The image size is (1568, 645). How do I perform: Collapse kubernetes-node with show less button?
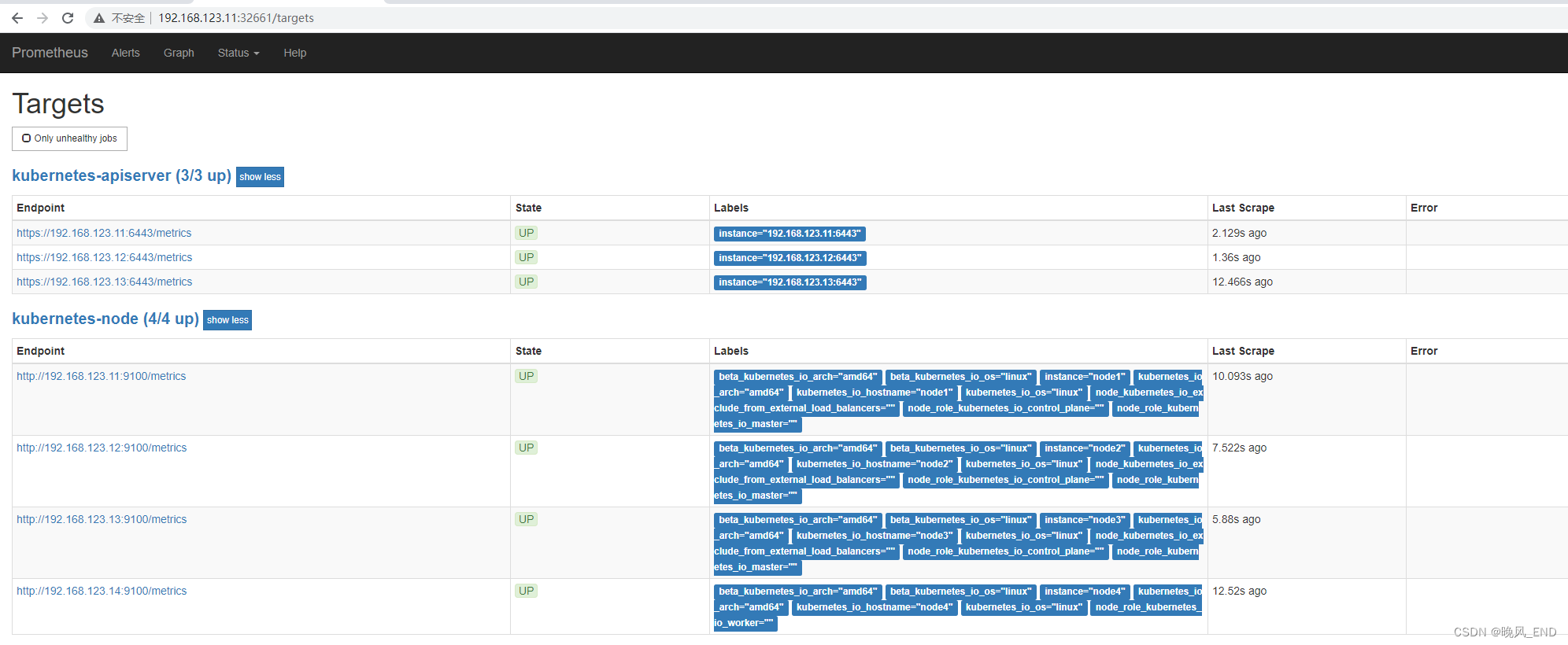pyautogui.click(x=227, y=320)
